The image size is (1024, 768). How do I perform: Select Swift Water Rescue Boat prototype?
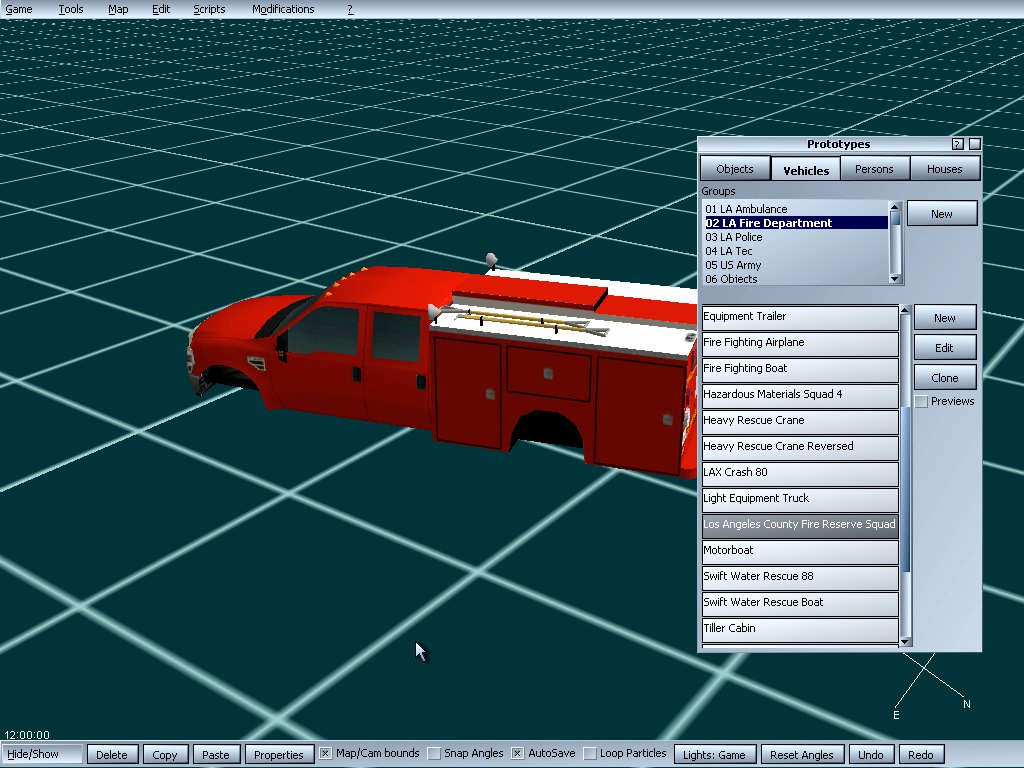point(800,603)
